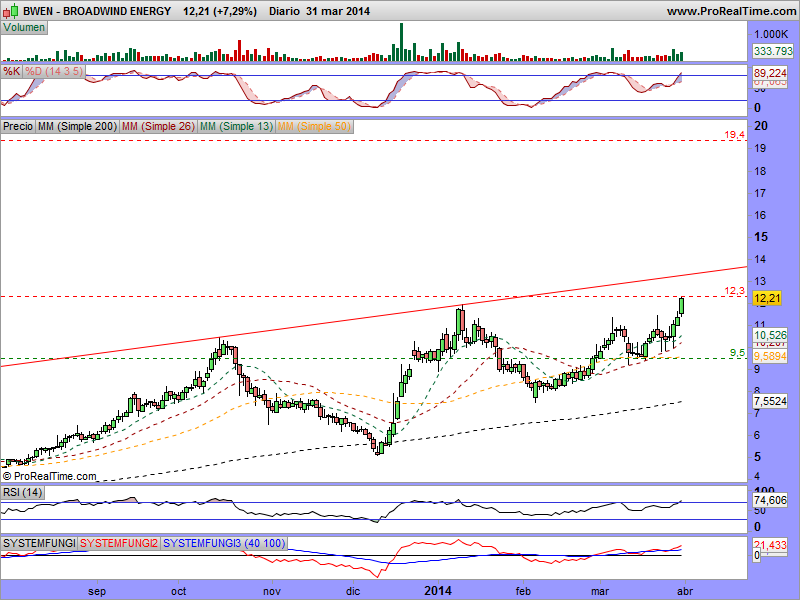
Task: Select the %D (14 3 5) label
Action: coord(54,71)
